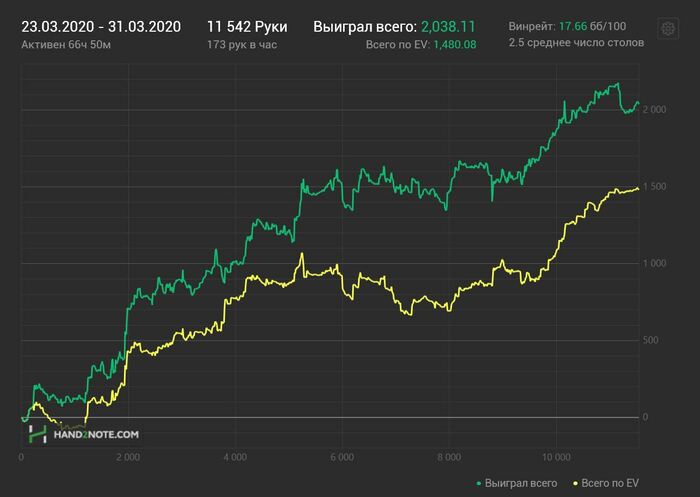The height and width of the screenshot is (497, 700).
Task: Click the '173 рук в час' text
Action: click(x=242, y=45)
